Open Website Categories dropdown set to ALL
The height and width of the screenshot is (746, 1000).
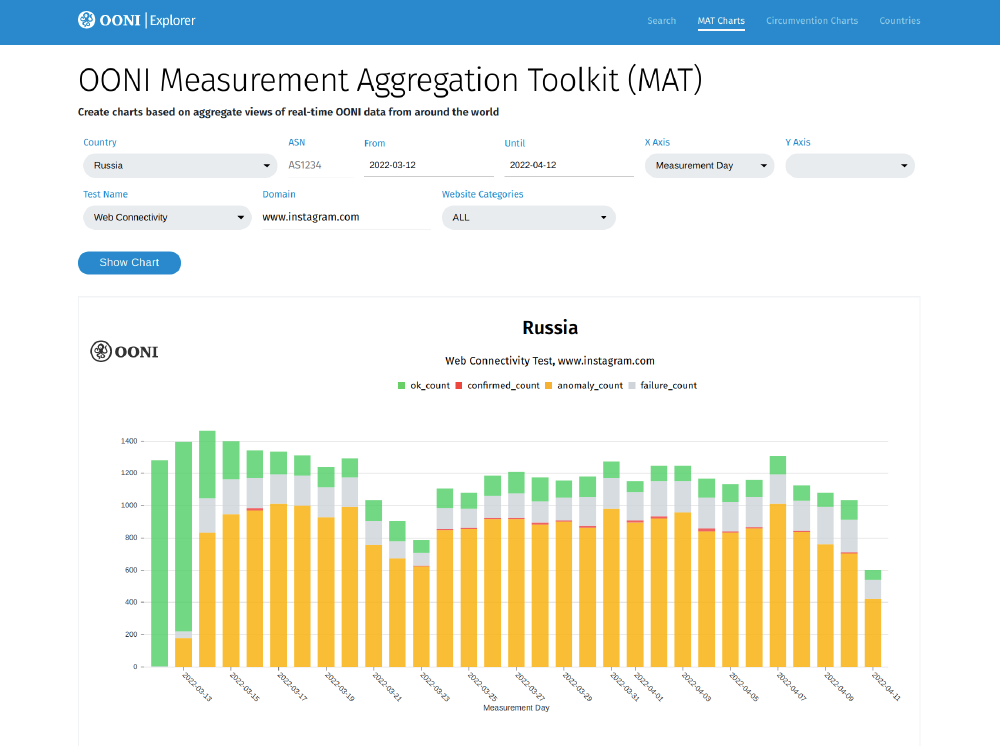pos(528,217)
